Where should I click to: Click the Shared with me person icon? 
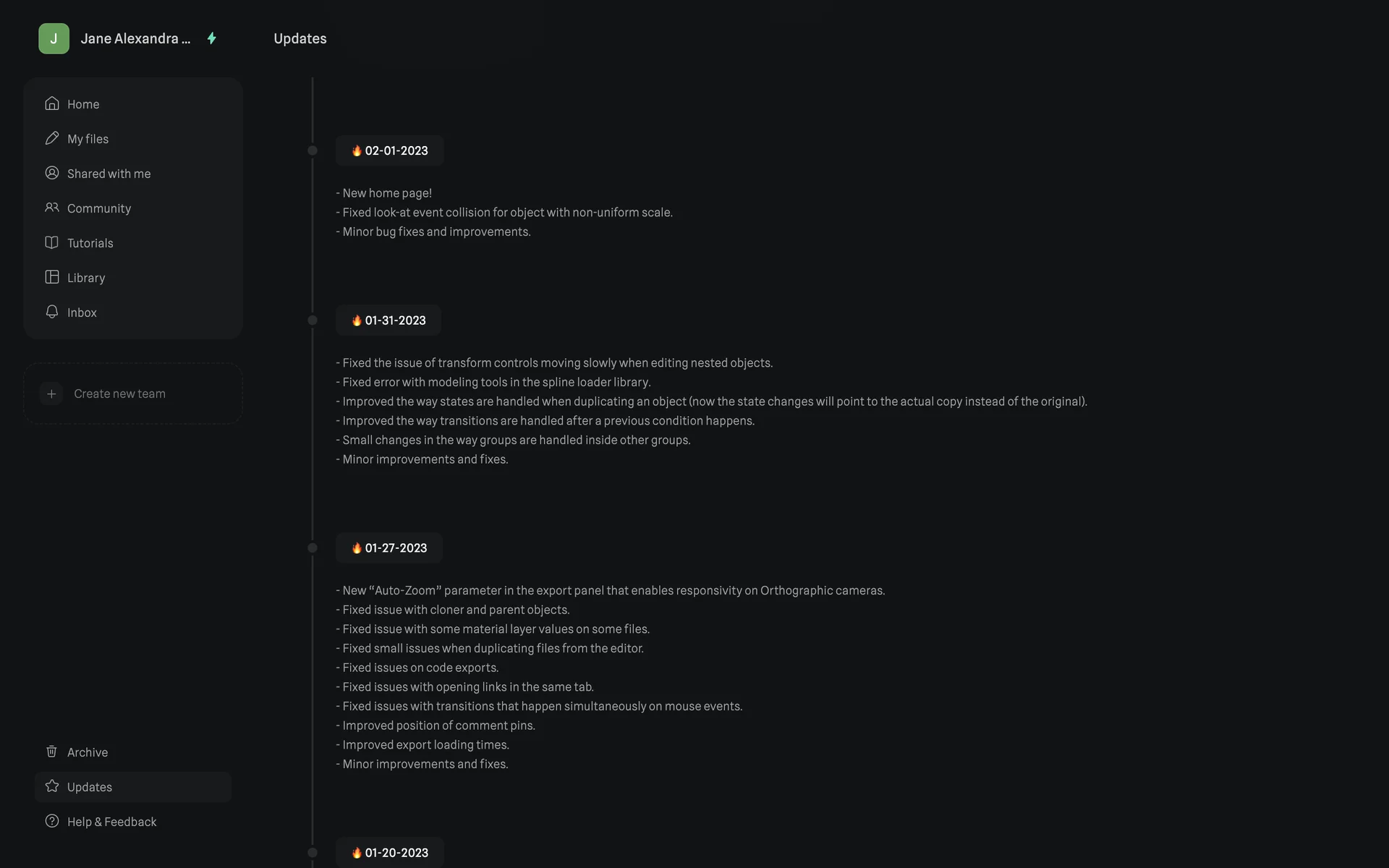pyautogui.click(x=51, y=173)
